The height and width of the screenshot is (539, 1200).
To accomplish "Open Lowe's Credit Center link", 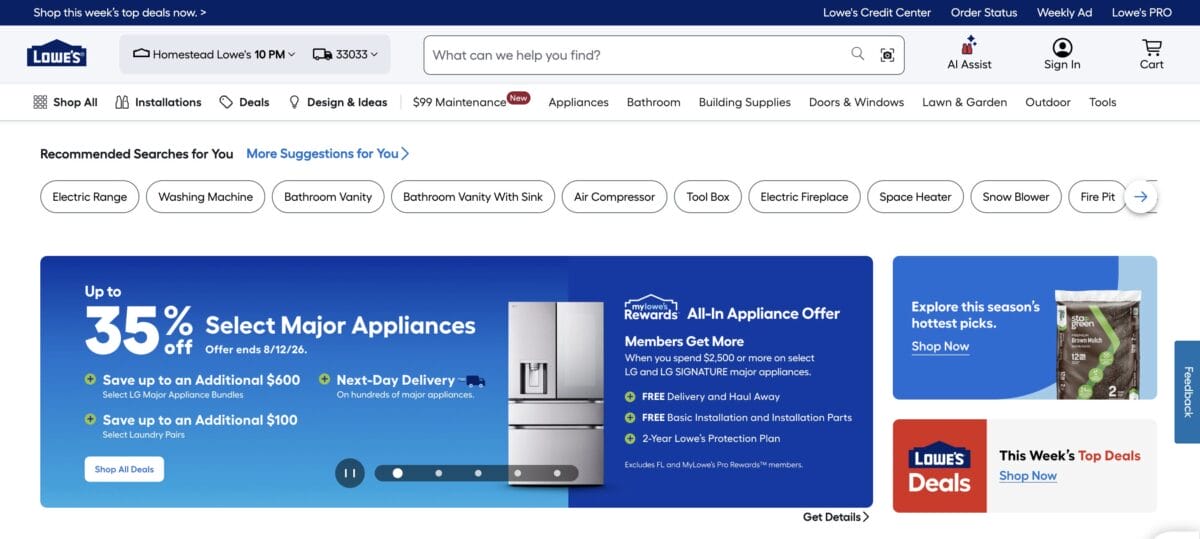I will click(877, 13).
